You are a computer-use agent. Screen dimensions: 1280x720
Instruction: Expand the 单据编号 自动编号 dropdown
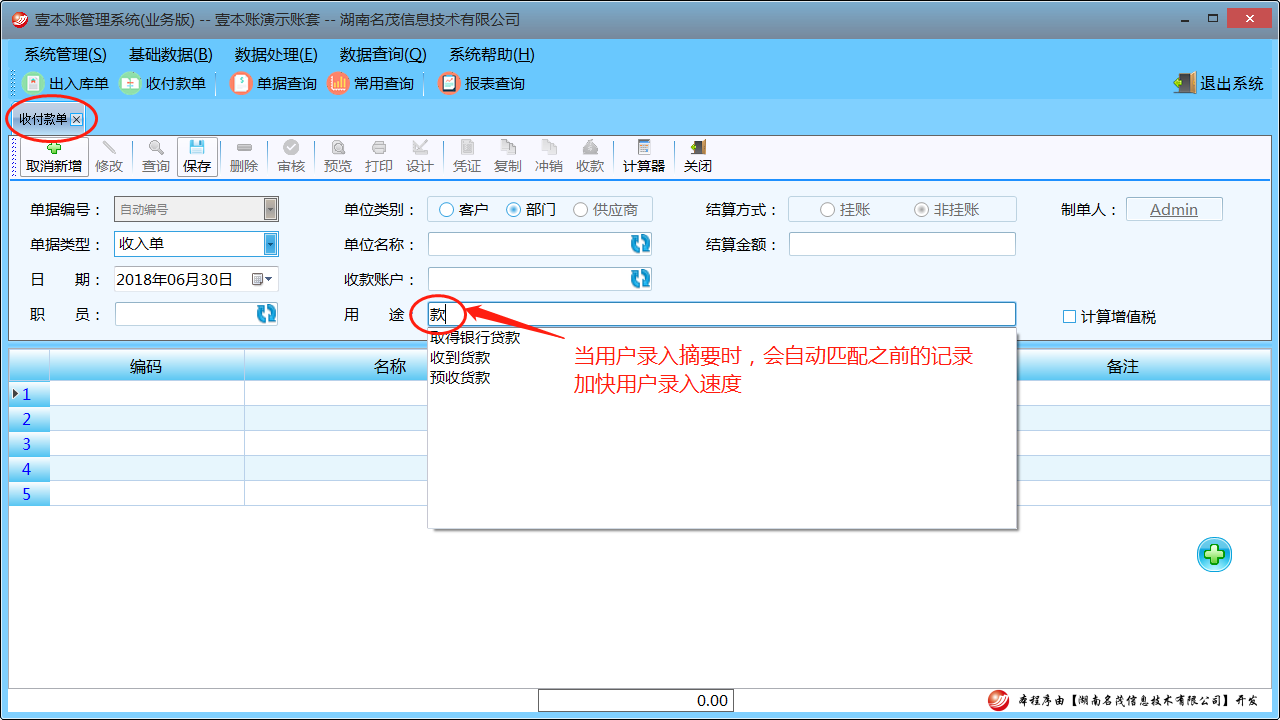[270, 209]
